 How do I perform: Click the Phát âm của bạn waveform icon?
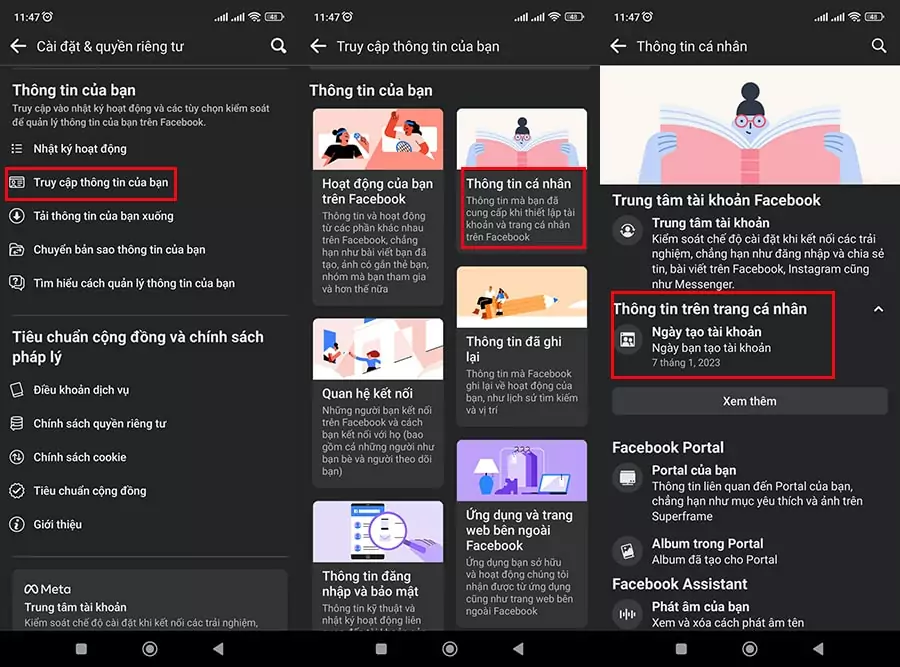pyautogui.click(x=627, y=614)
